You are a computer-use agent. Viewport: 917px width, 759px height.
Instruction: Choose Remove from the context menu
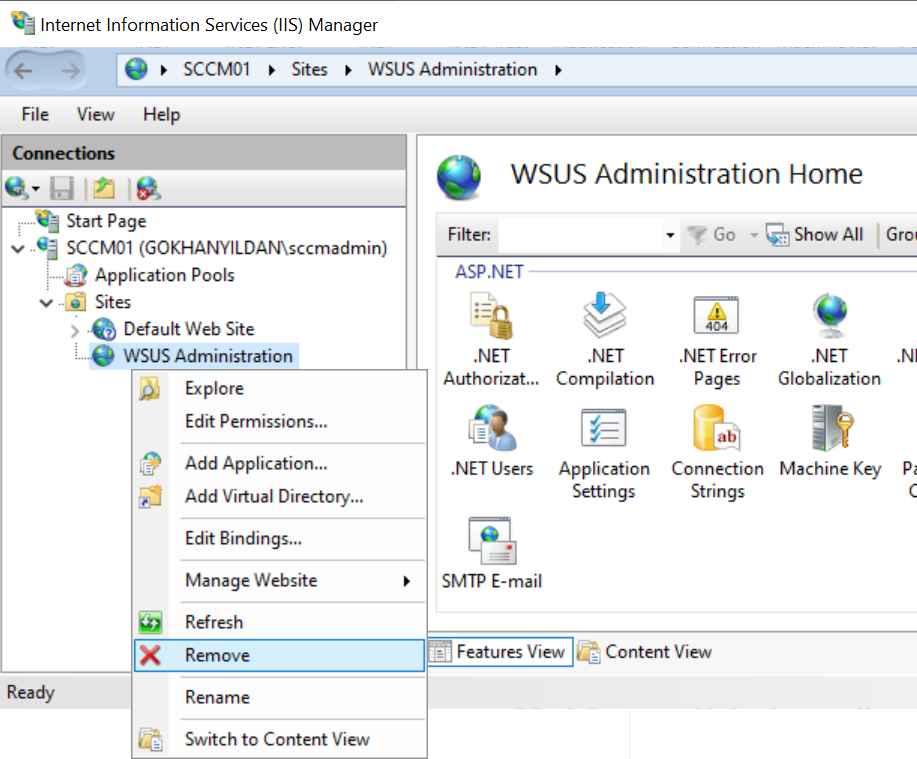(280, 655)
